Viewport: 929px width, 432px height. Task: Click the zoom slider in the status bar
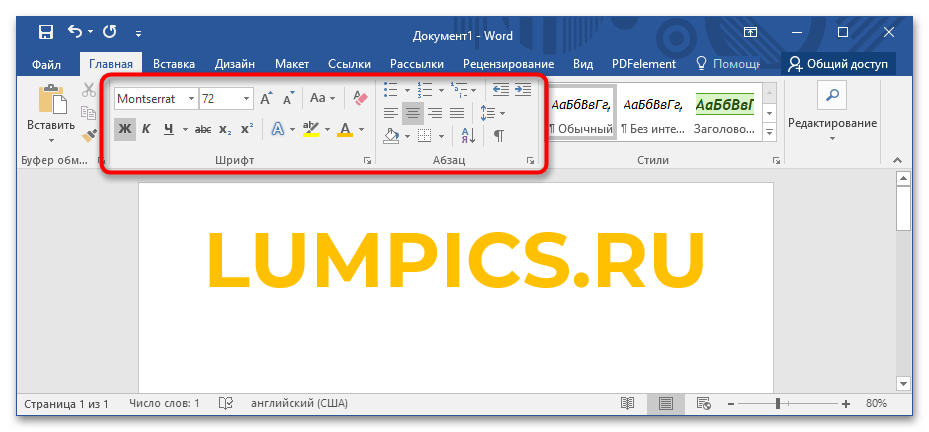coord(778,403)
